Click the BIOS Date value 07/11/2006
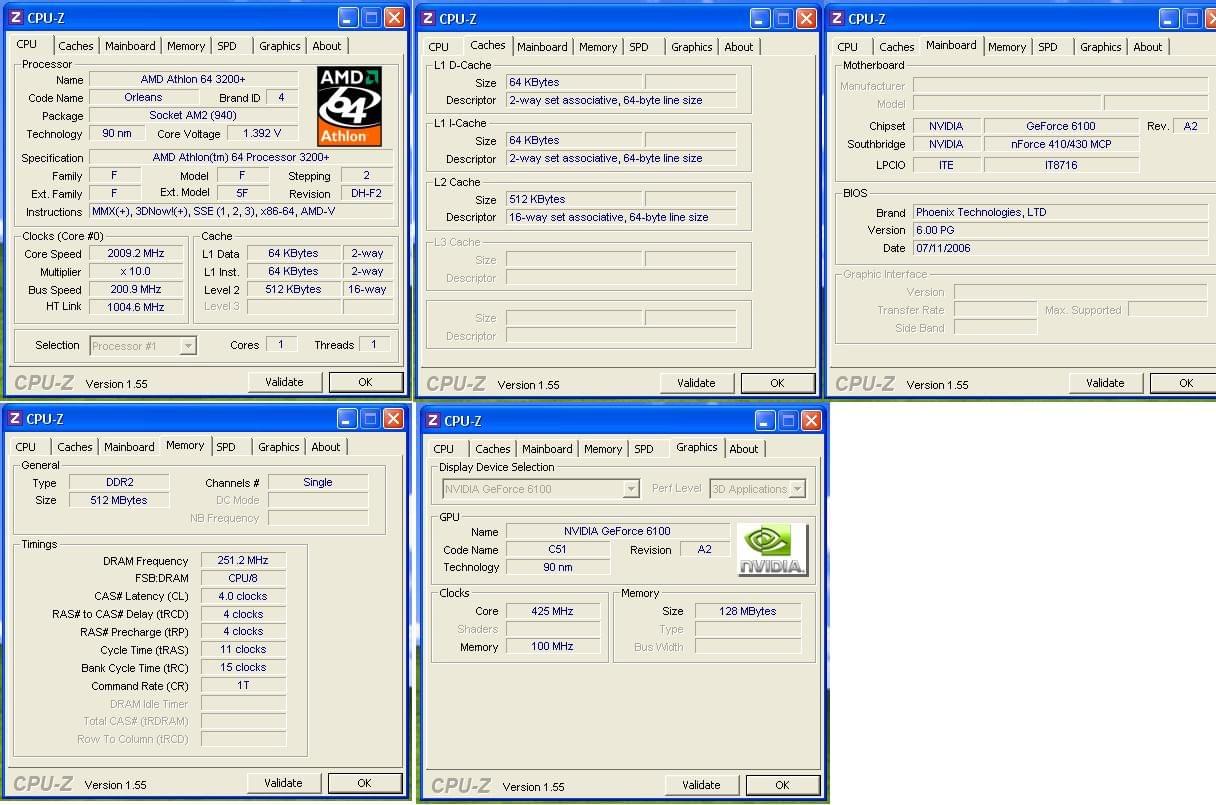Screen dimensions: 1216x805 click(1060, 248)
